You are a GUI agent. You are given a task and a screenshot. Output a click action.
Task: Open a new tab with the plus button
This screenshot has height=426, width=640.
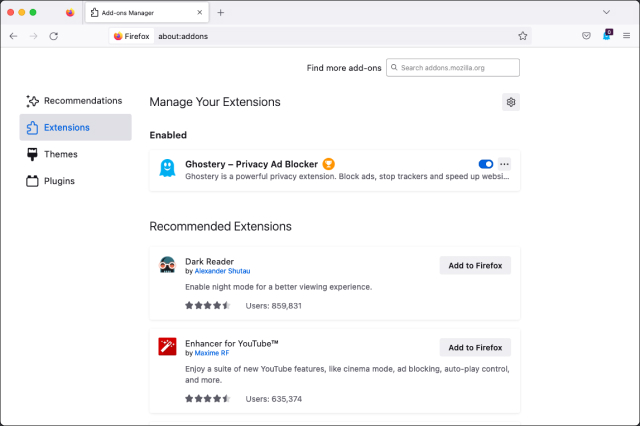click(x=221, y=12)
